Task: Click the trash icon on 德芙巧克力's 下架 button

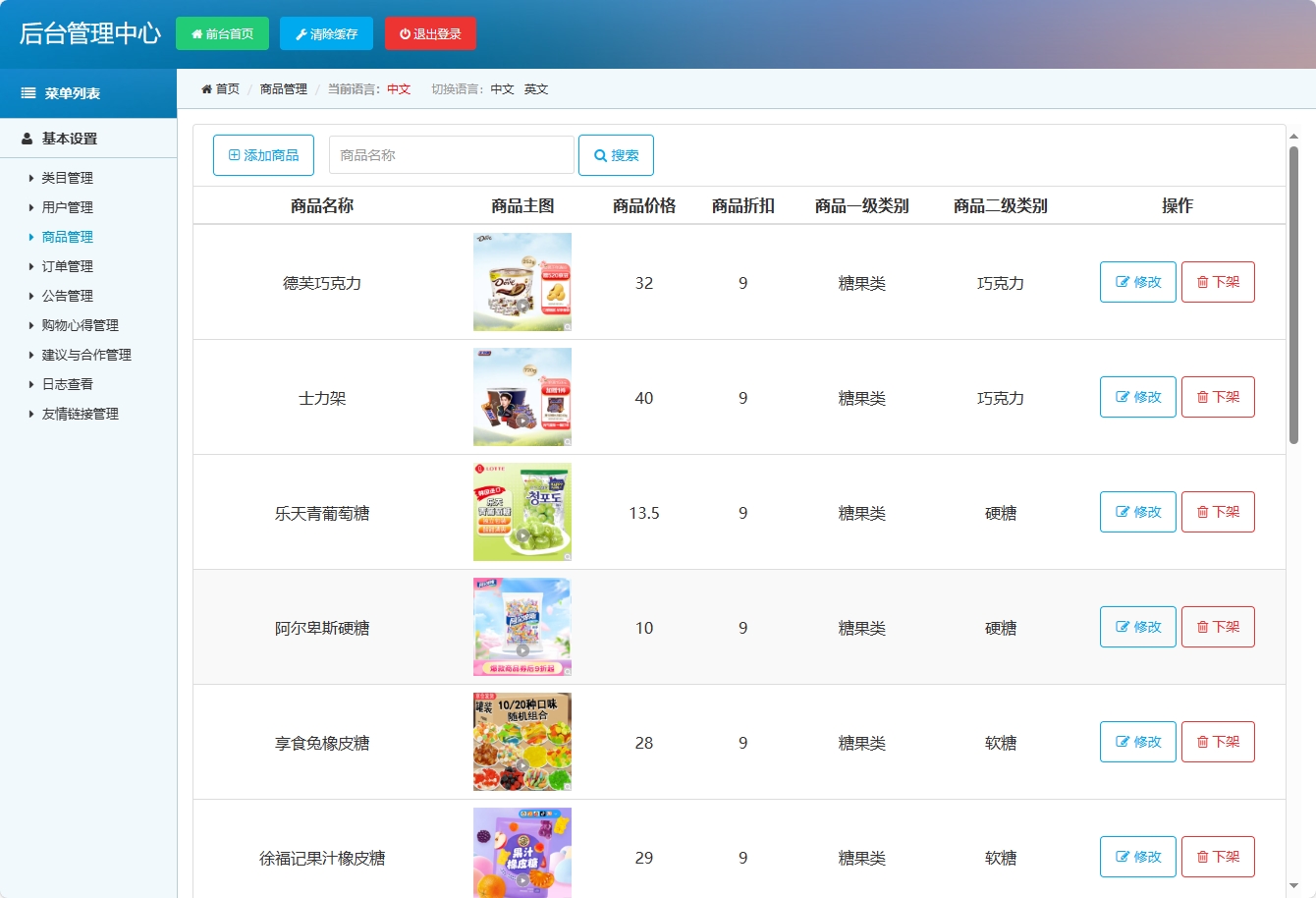Action: point(1204,282)
